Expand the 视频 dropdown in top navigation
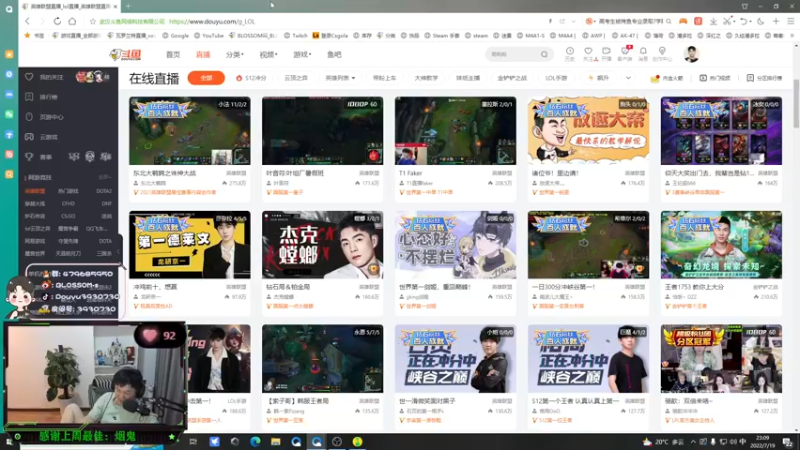The height and width of the screenshot is (450, 800). point(268,54)
